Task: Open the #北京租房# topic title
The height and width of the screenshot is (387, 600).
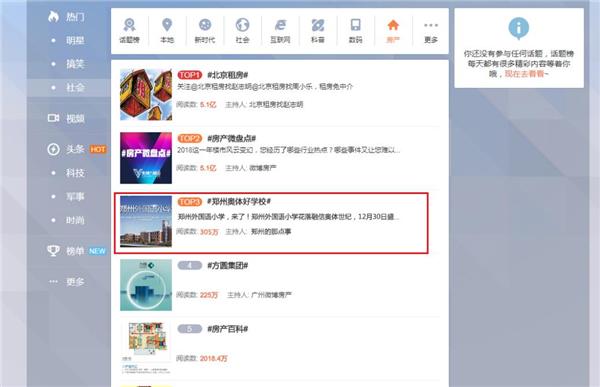Action: click(x=228, y=75)
